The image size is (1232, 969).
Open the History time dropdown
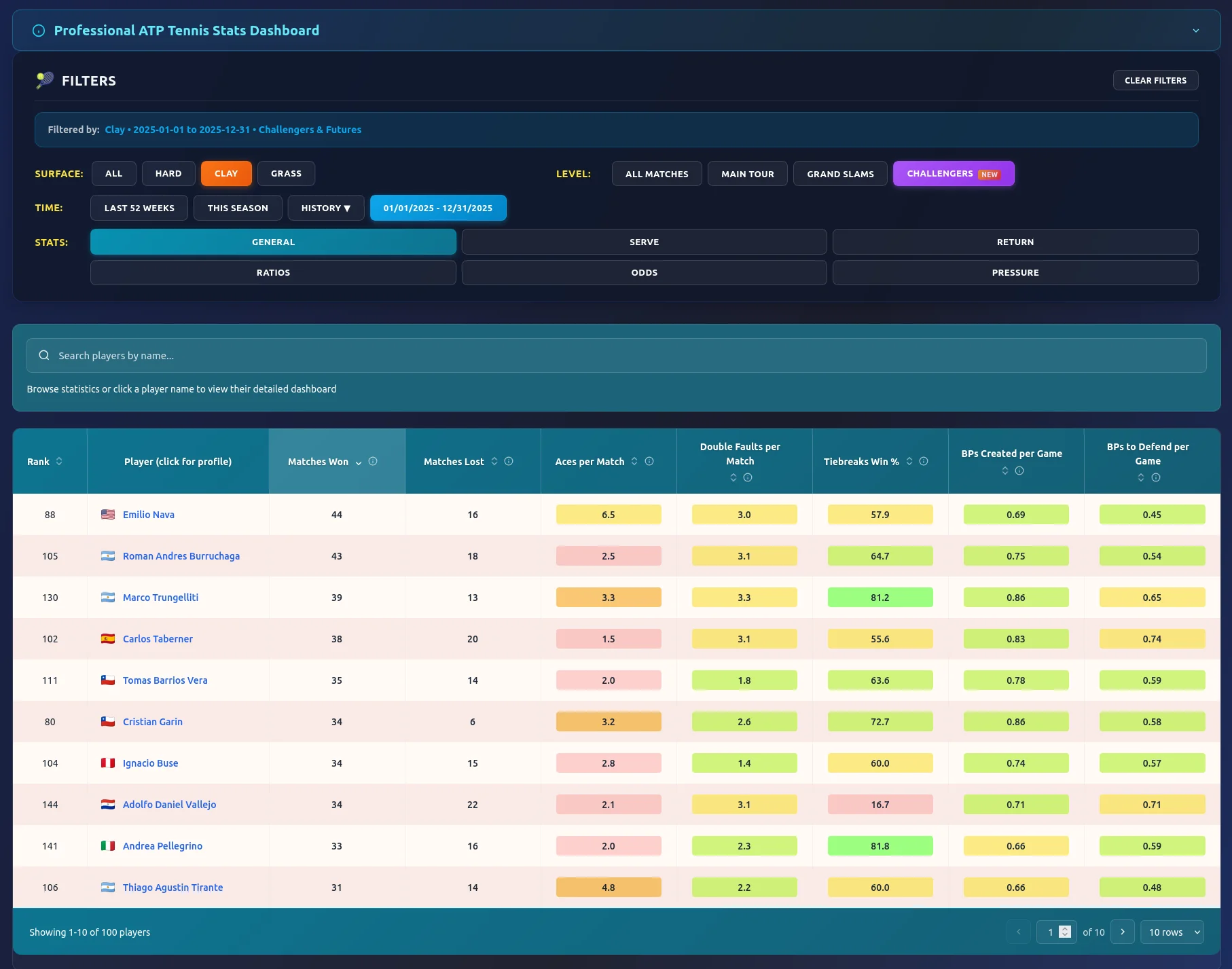[x=326, y=208]
